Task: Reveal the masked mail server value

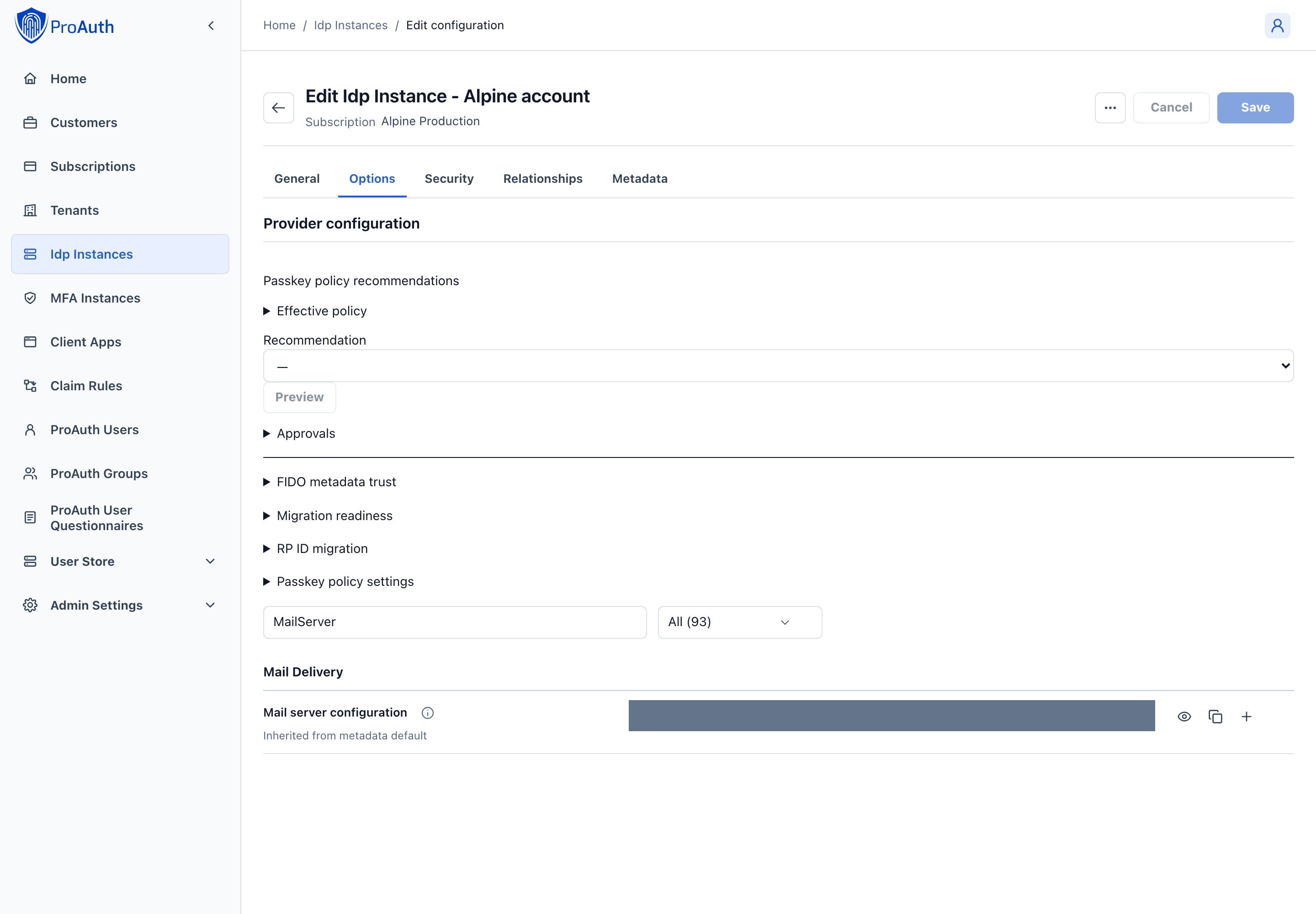Action: [x=1184, y=717]
